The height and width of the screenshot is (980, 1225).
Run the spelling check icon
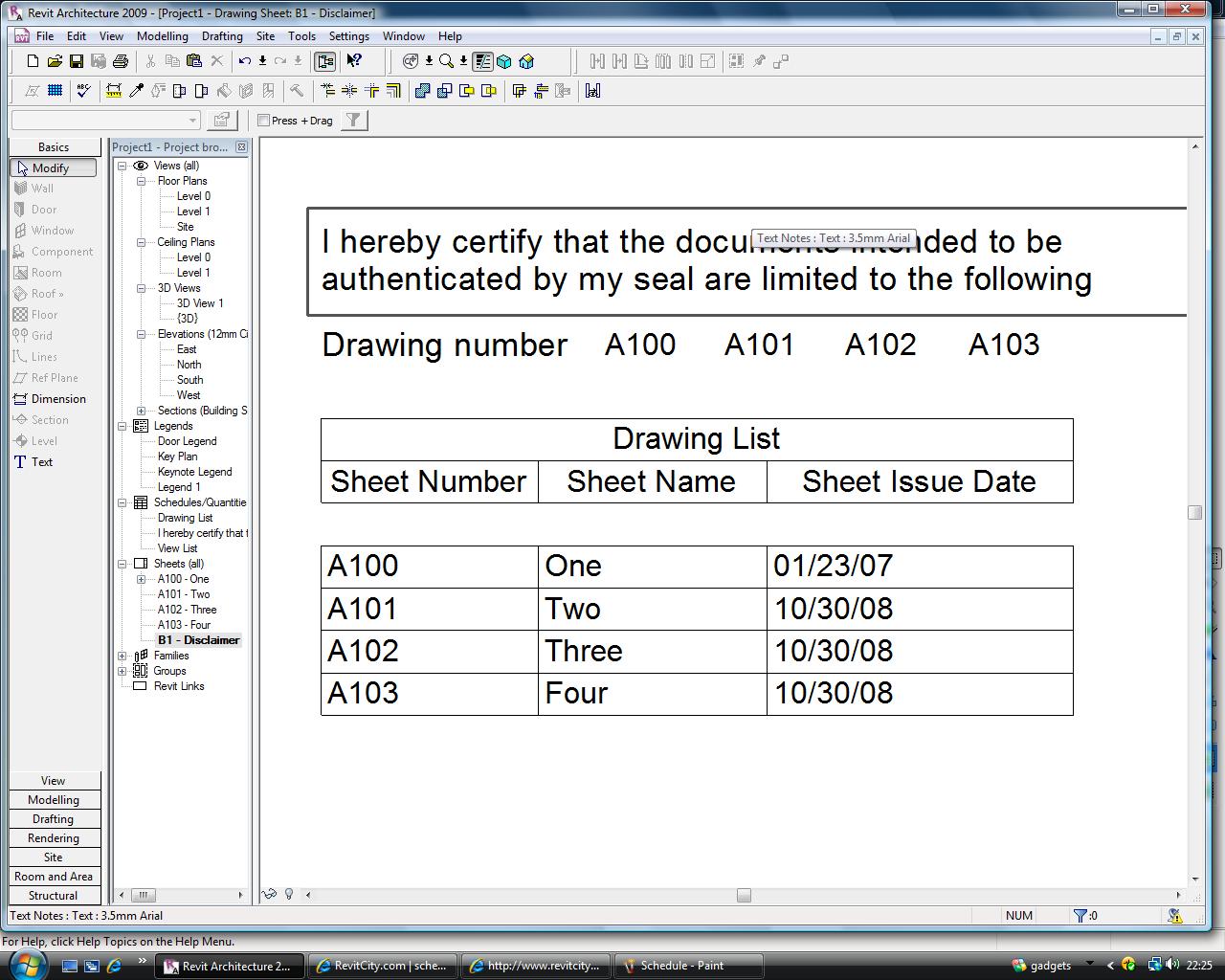point(83,91)
